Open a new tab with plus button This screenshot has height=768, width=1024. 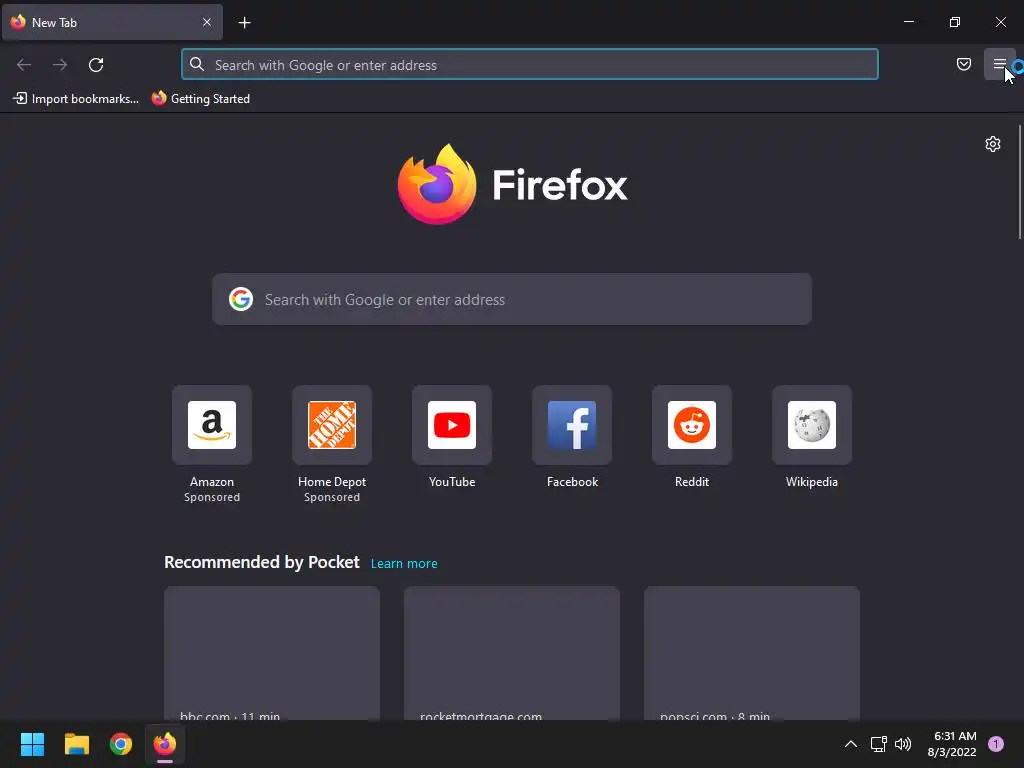(244, 23)
